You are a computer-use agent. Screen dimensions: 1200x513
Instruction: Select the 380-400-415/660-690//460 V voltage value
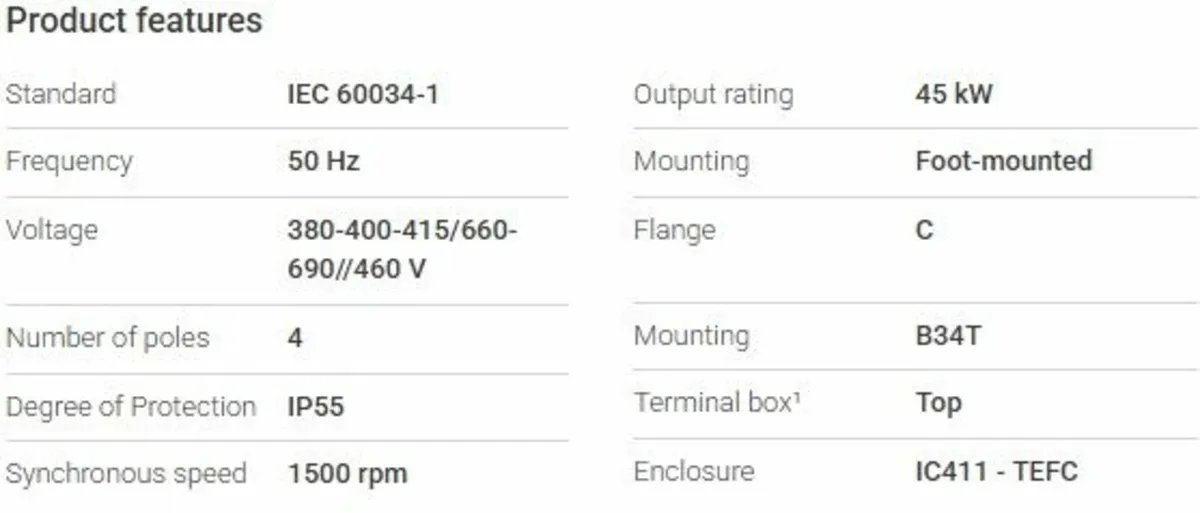click(x=402, y=250)
